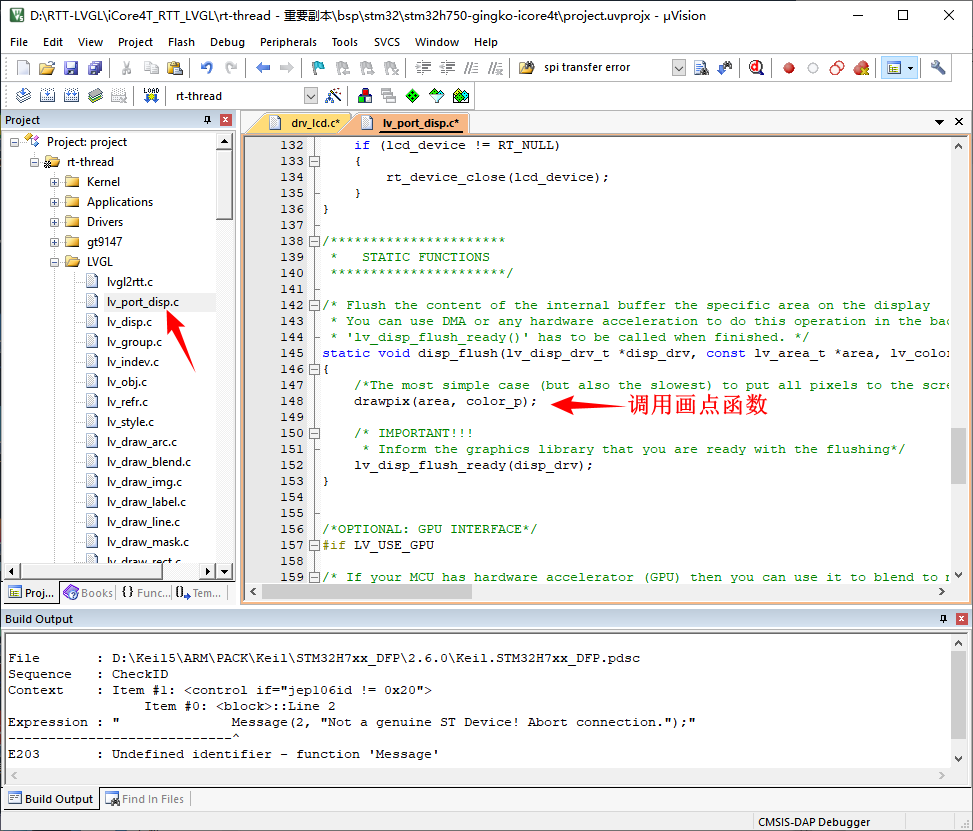973x831 pixels.
Task: Toggle bookmark with the flag icon
Action: 318,68
